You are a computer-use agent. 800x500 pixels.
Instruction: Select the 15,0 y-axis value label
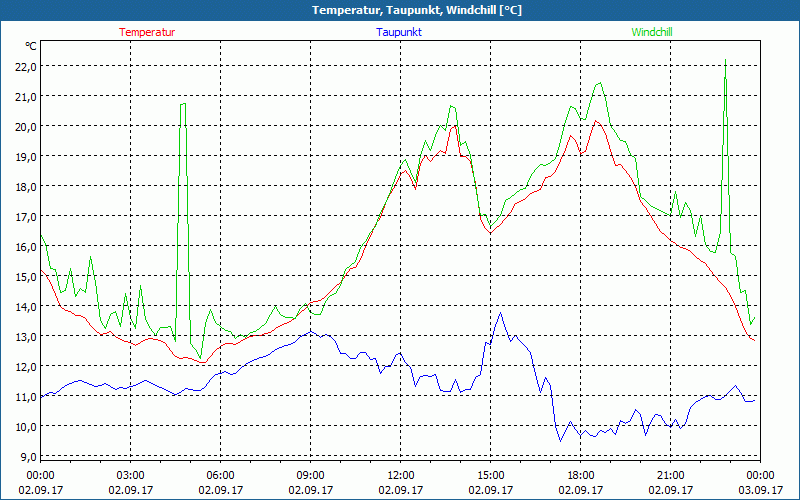pos(24,276)
